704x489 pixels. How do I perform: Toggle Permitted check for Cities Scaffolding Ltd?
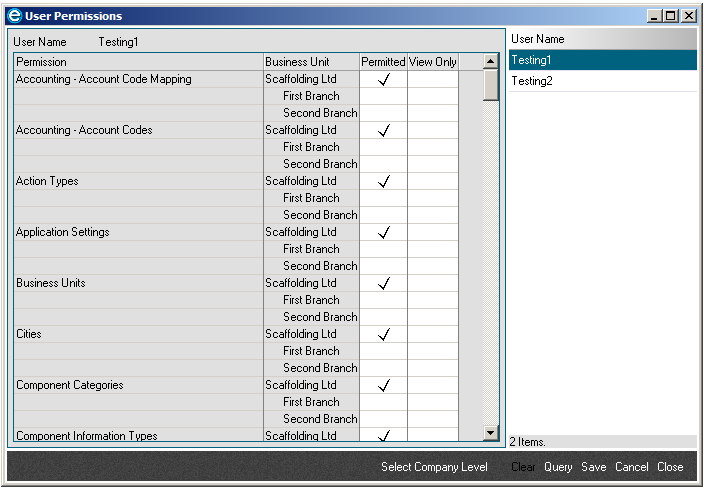tap(383, 335)
